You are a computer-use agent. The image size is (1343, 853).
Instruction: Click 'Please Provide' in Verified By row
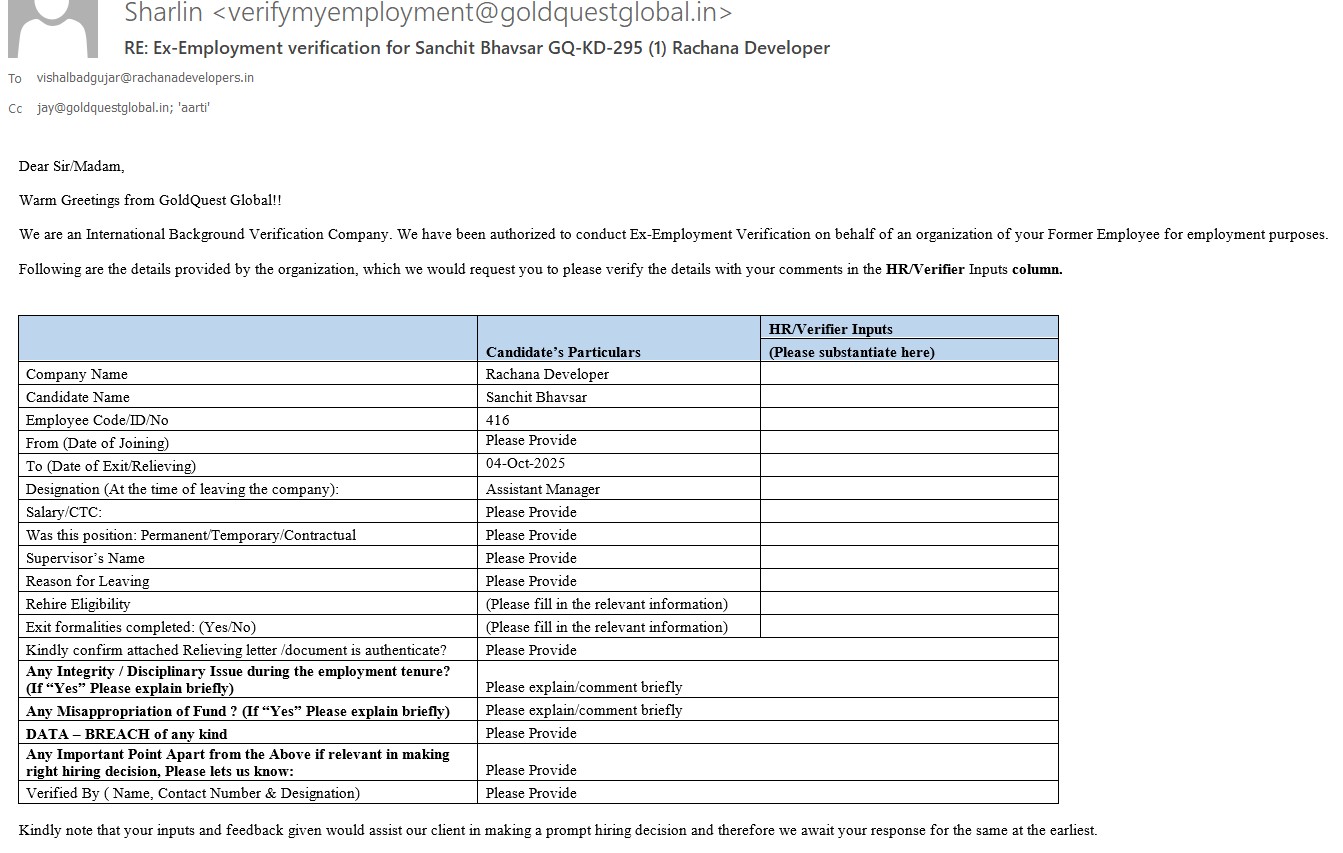pyautogui.click(x=531, y=793)
